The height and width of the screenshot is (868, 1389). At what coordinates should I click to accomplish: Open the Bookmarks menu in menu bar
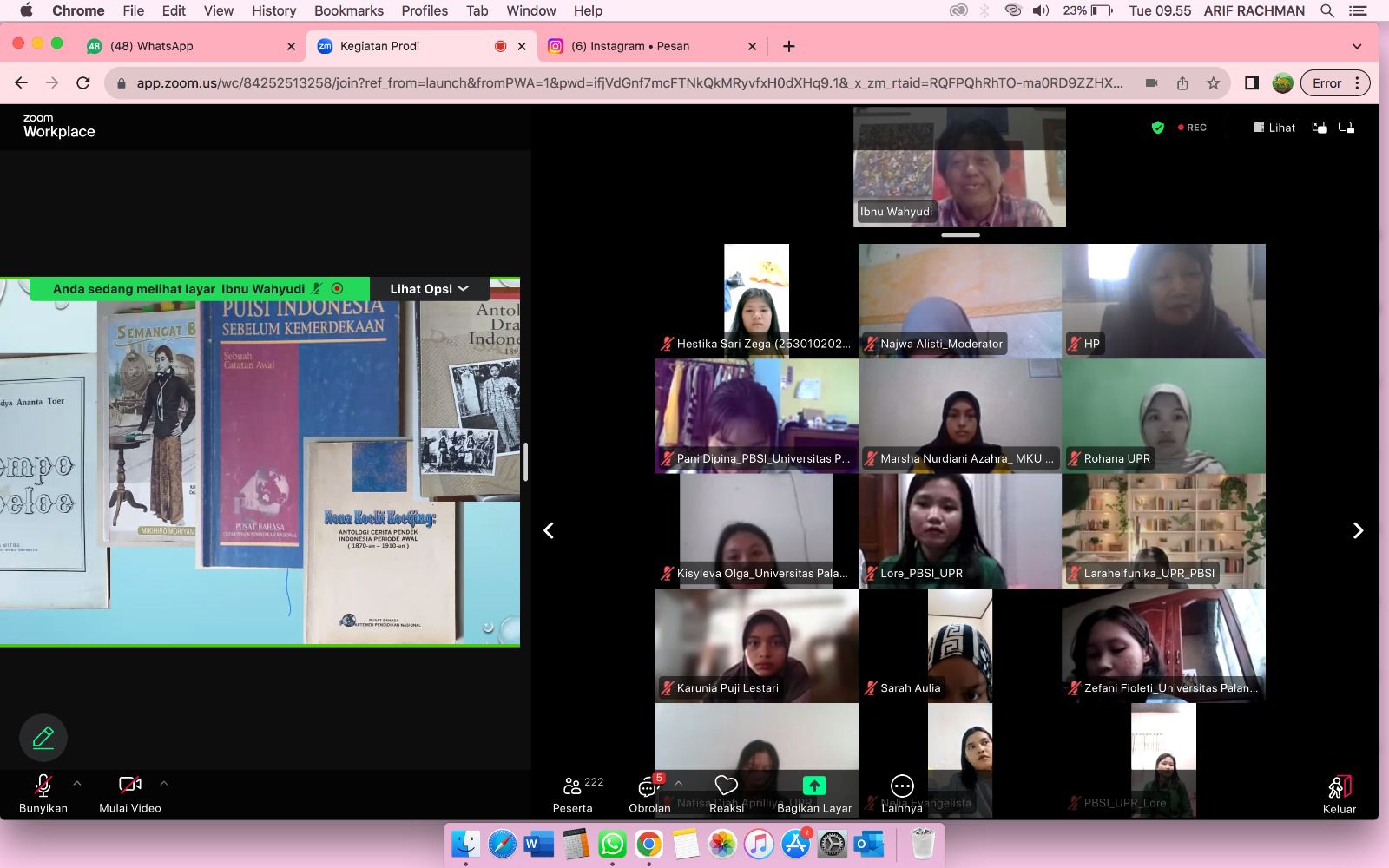[348, 10]
